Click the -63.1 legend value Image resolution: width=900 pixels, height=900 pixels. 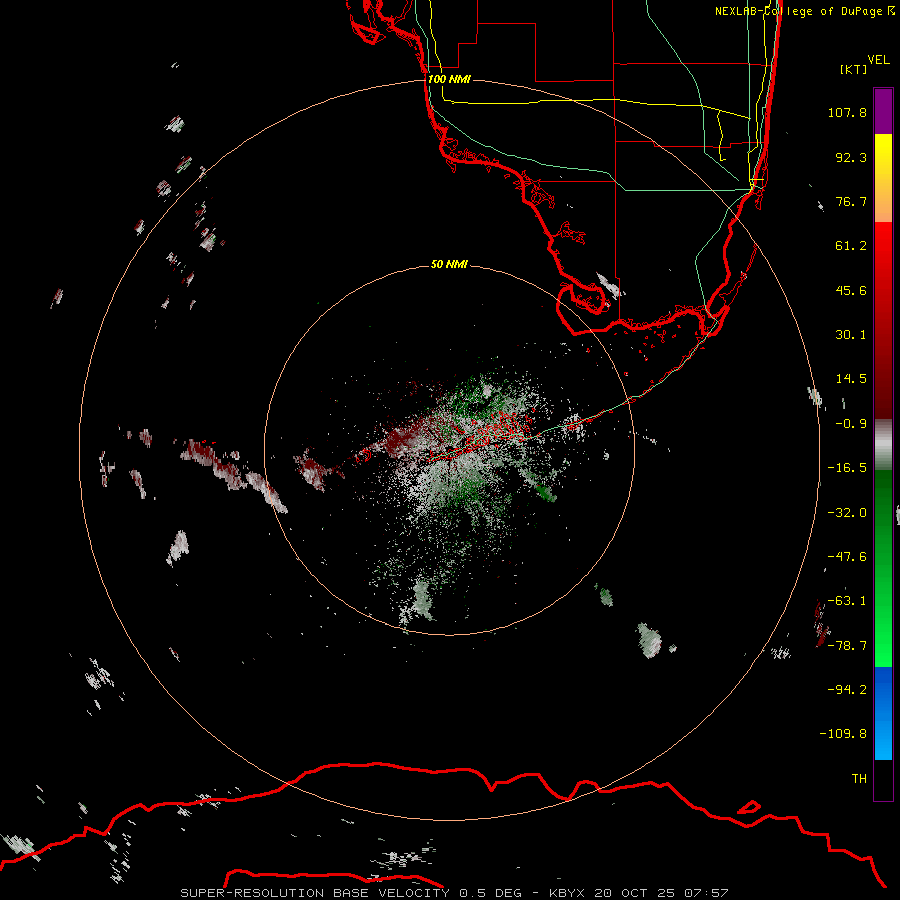[x=847, y=601]
